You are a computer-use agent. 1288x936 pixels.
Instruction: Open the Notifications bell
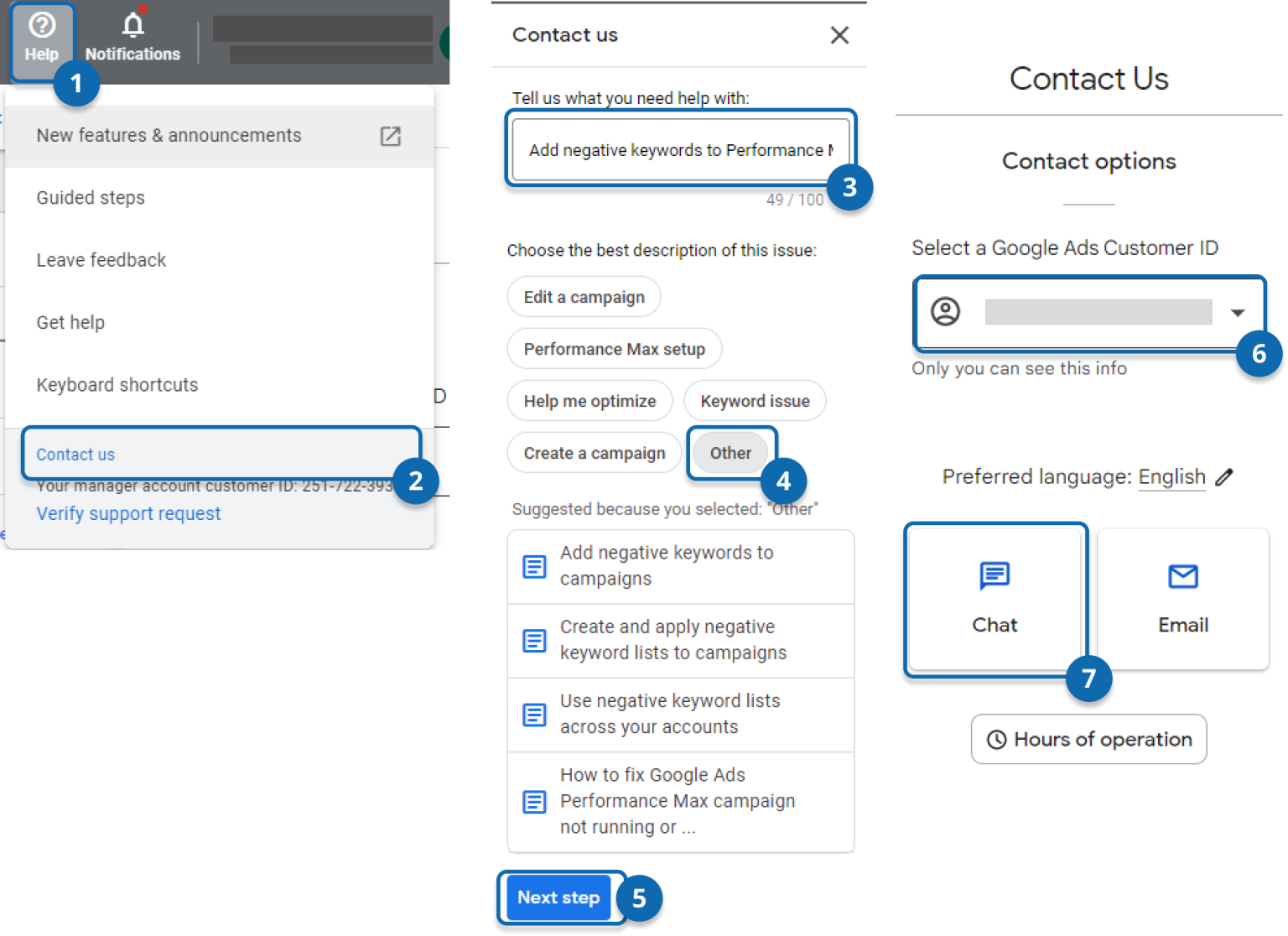132,34
